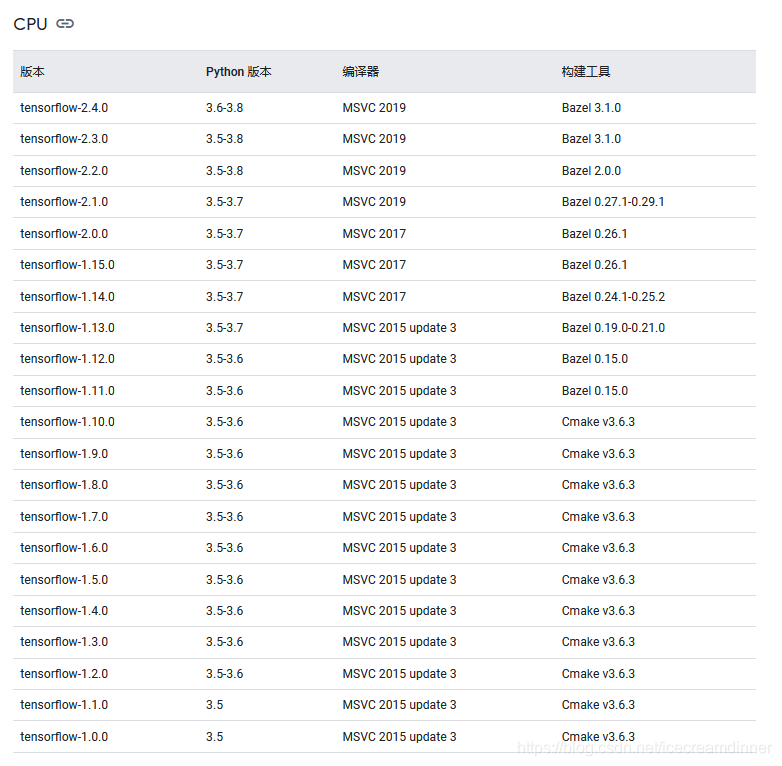The height and width of the screenshot is (766, 782).
Task: Click Cmake v3.6.3 in tensorflow-1.10.0 row
Action: pos(598,421)
